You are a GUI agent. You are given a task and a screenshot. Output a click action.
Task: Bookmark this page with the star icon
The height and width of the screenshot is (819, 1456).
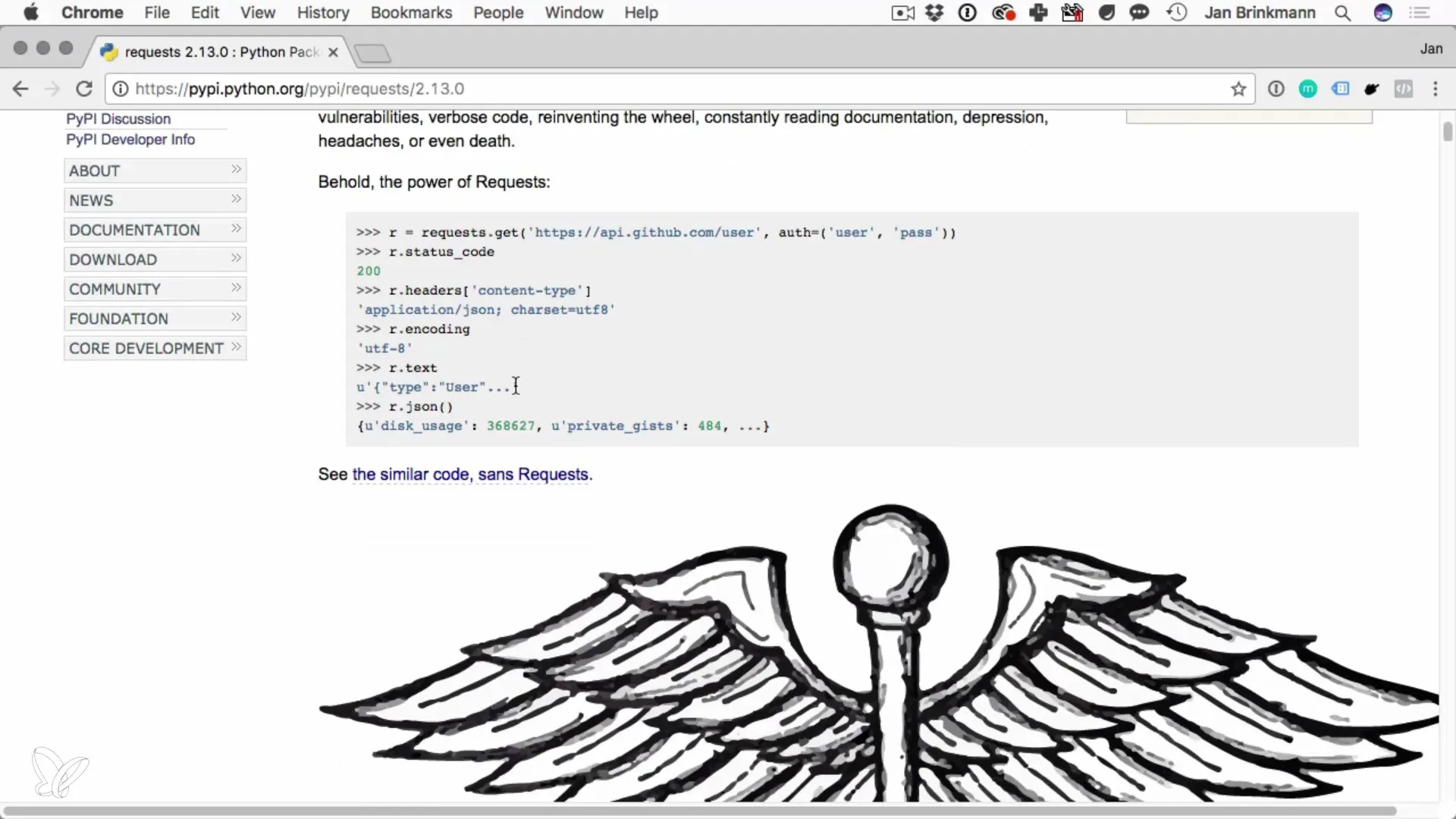point(1238,89)
